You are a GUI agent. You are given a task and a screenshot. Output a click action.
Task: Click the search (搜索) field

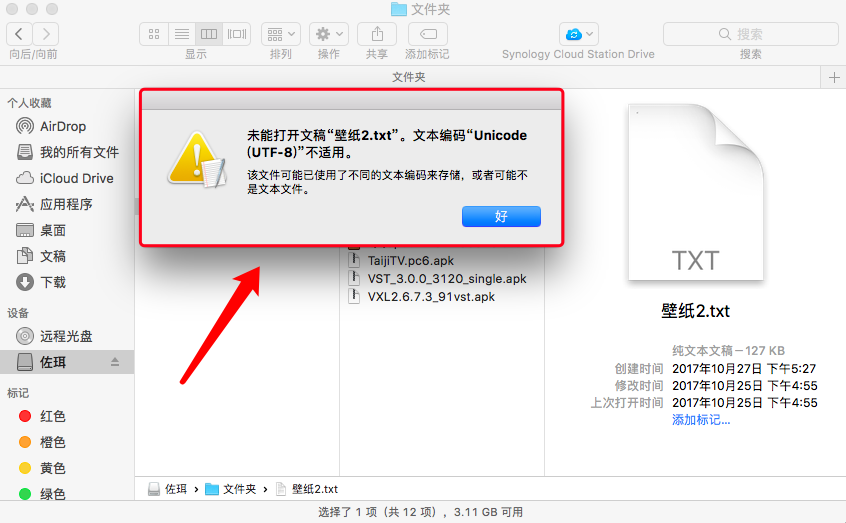[x=751, y=35]
